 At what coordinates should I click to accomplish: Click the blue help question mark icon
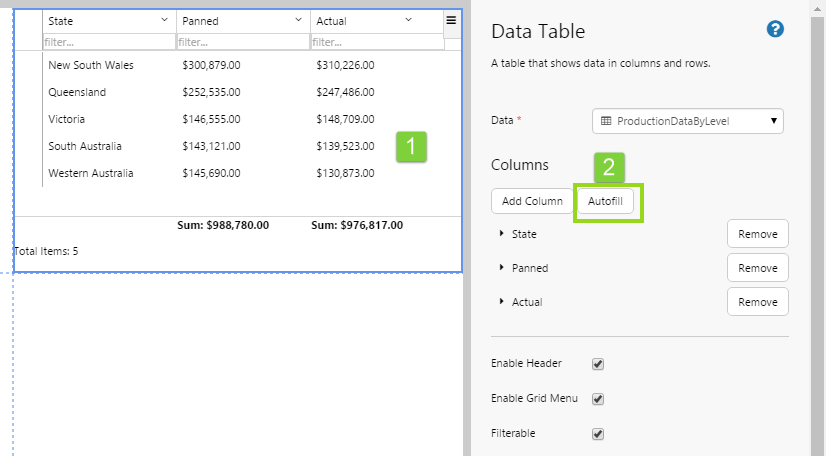[774, 30]
